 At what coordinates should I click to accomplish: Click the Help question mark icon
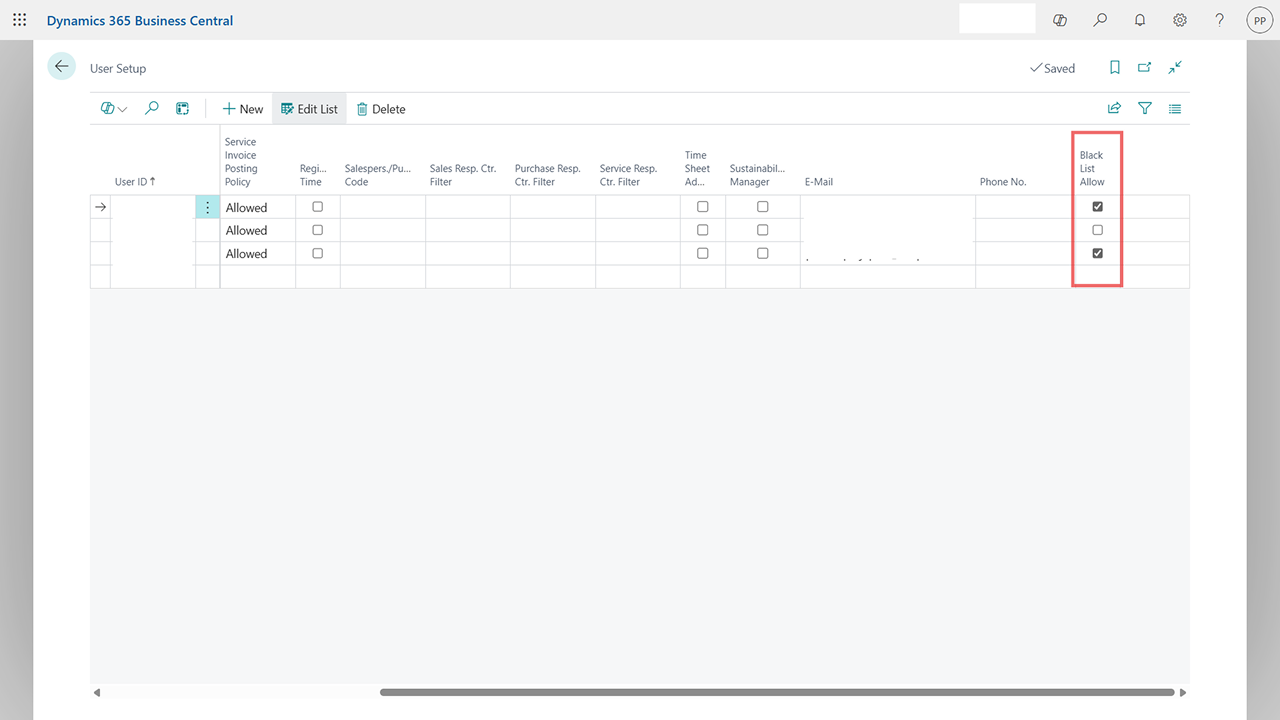point(1219,20)
